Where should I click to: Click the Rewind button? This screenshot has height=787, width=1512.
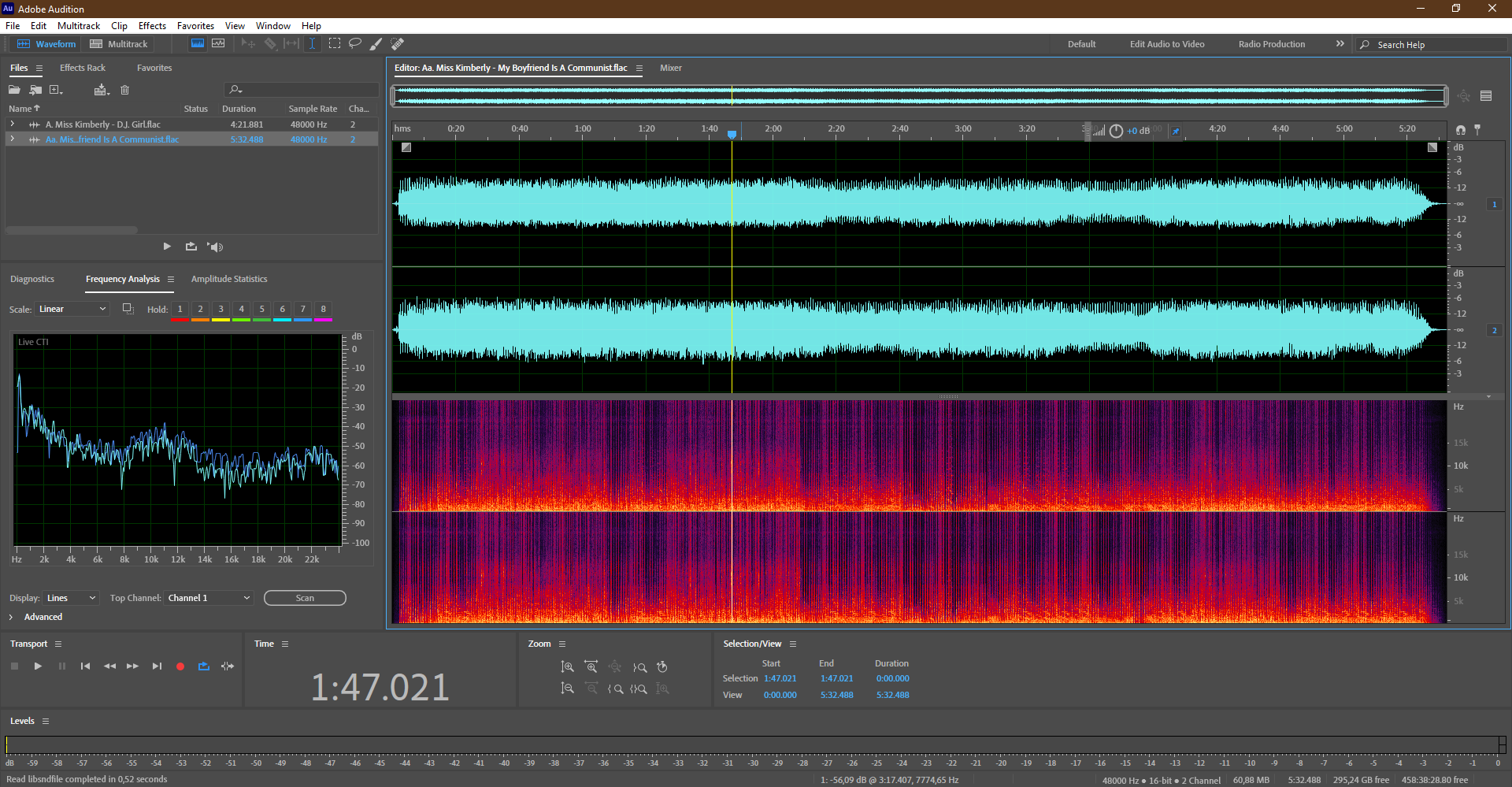(109, 666)
